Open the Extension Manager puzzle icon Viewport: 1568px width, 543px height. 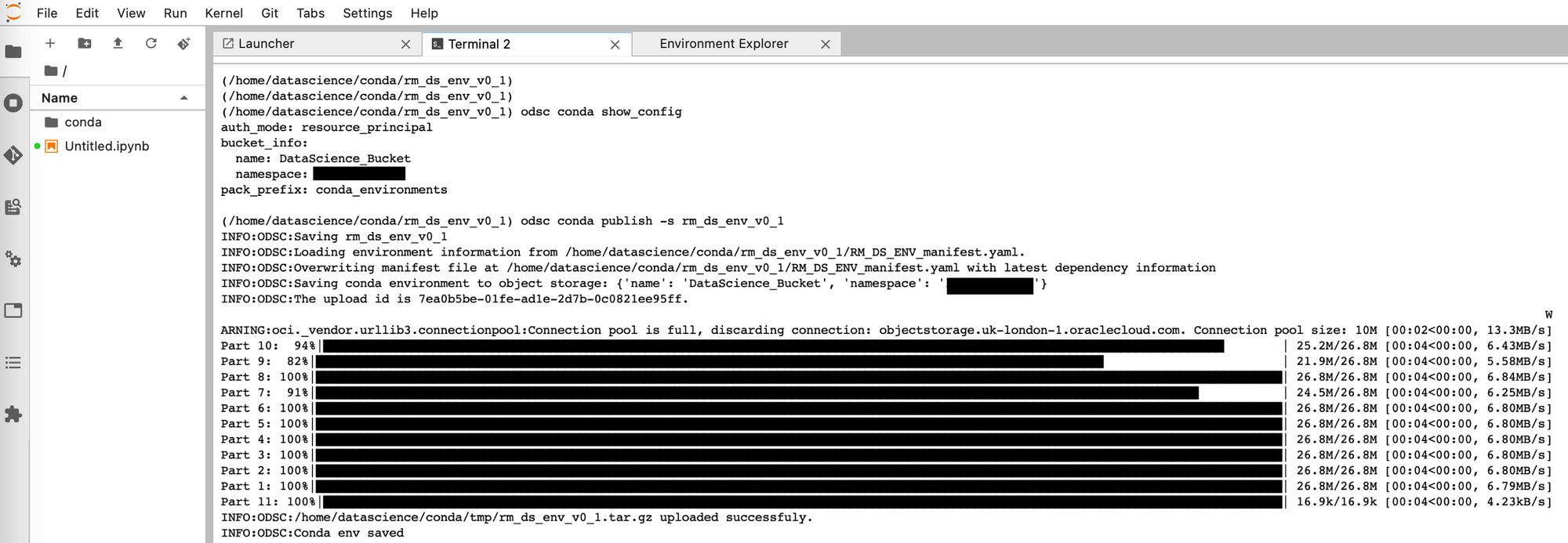click(x=13, y=414)
